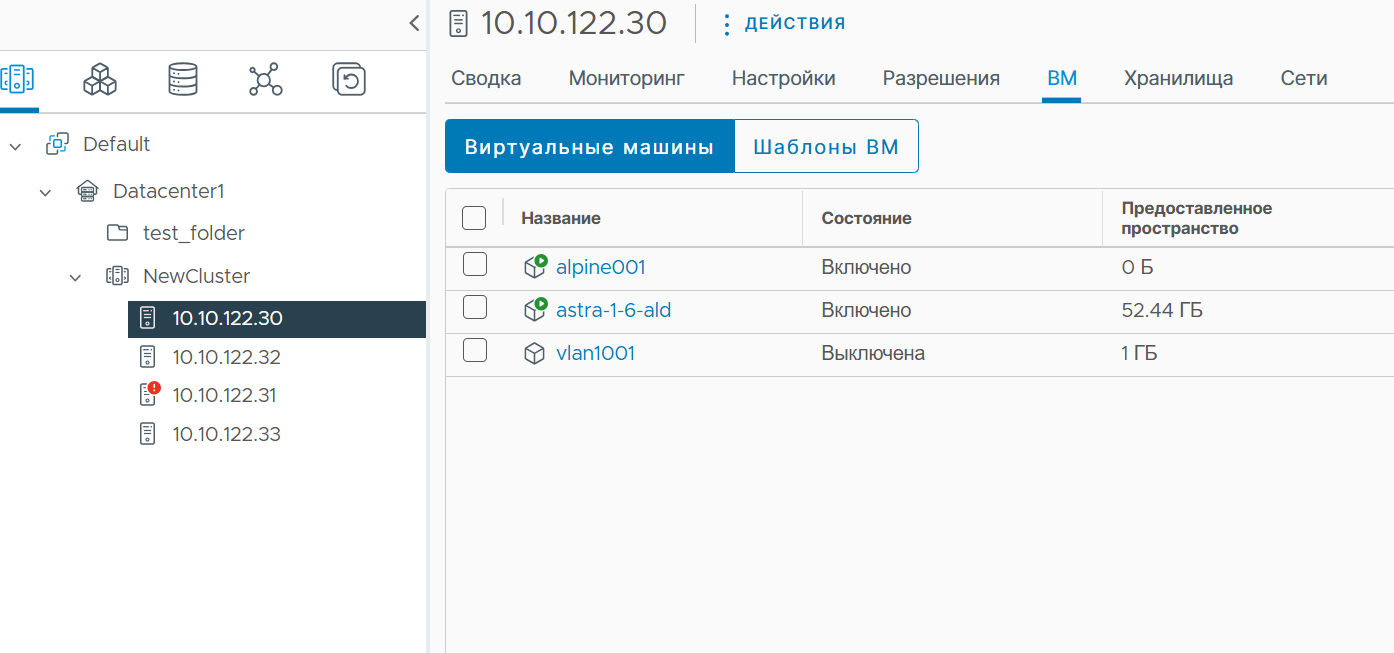The image size is (1394, 653).
Task: Select Default in the inventory tree
Action: point(116,144)
